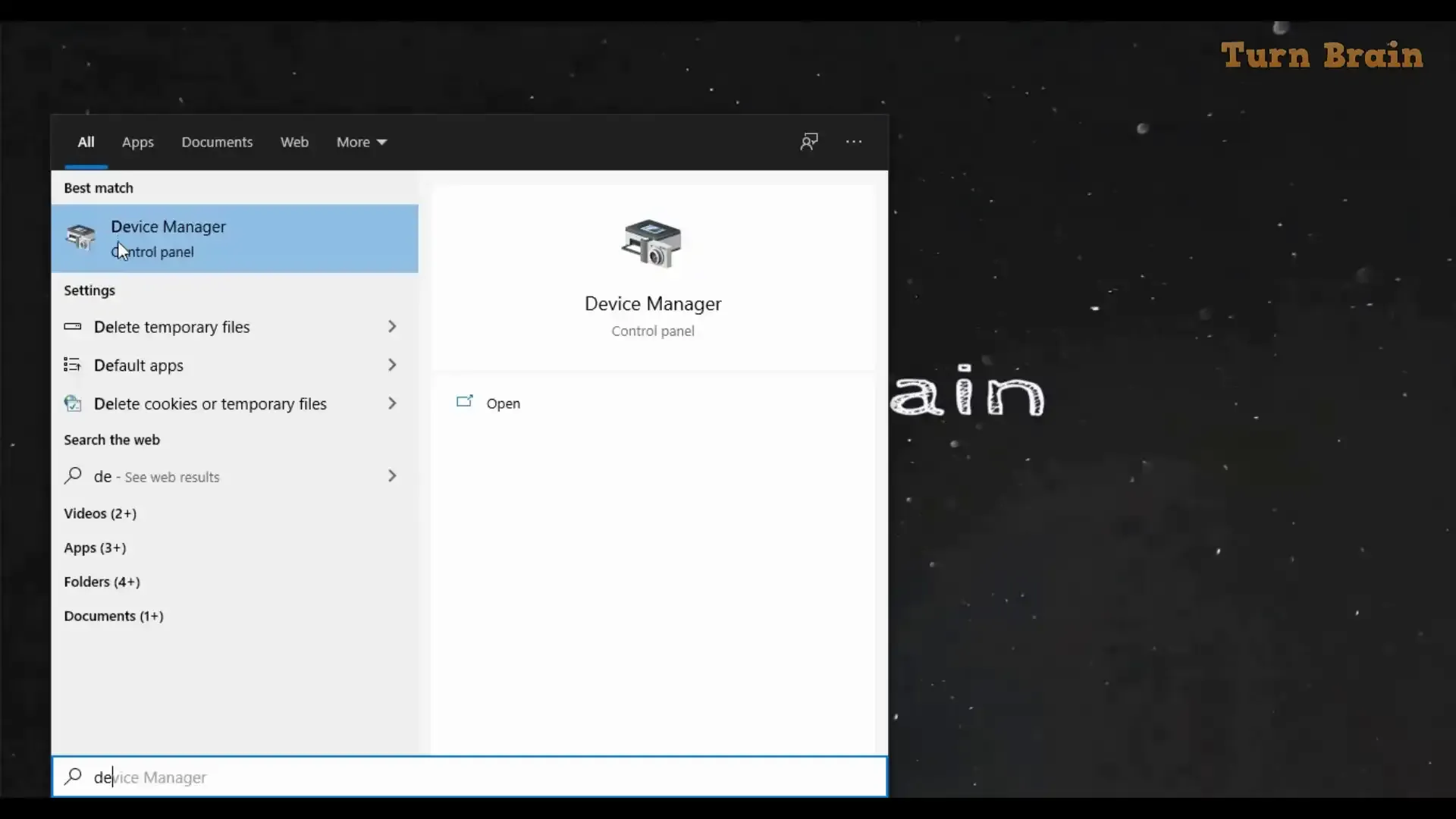1456x819 pixels.
Task: Open Default apps settings icon
Action: point(72,364)
